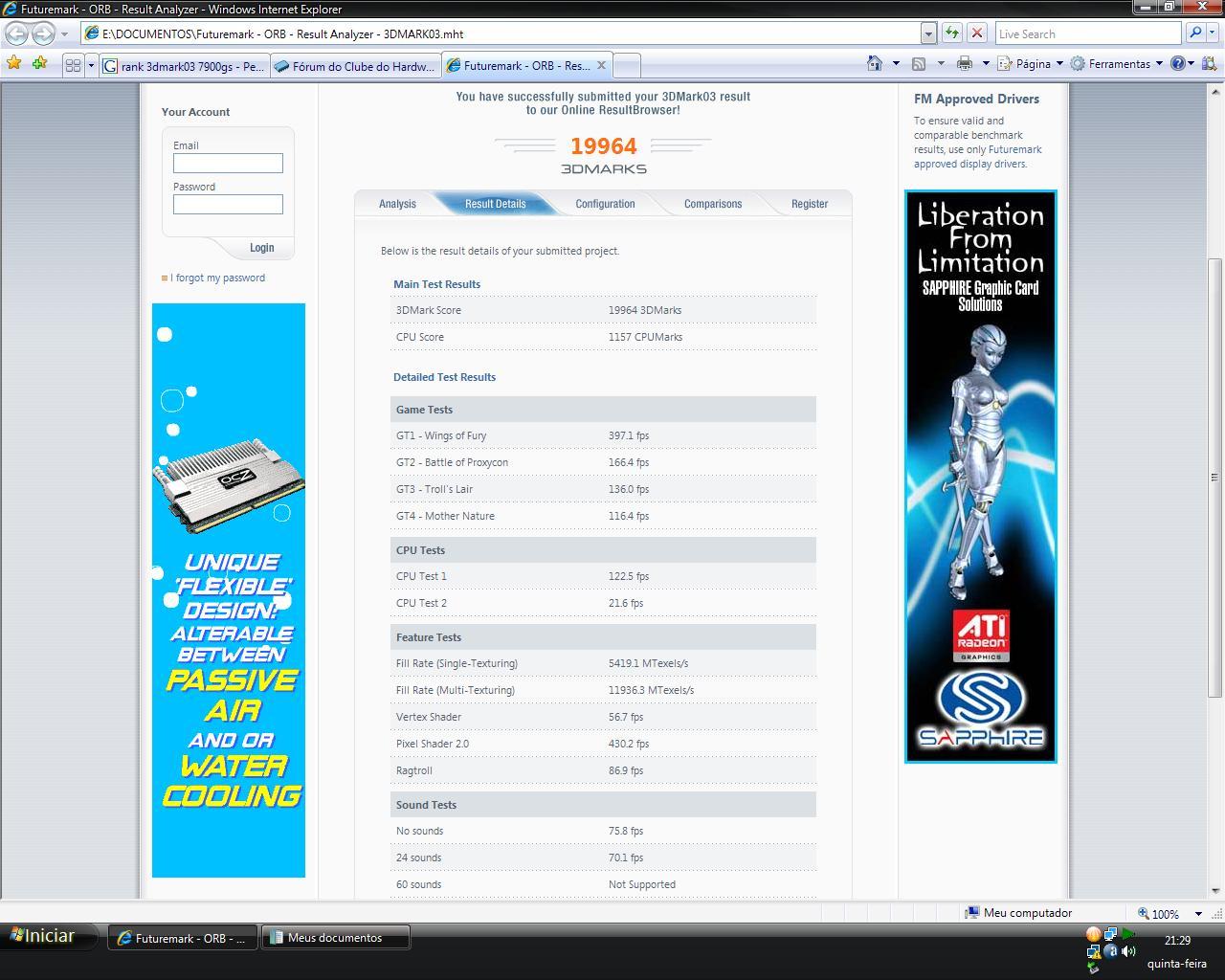Expand the address bar history dropdown
Viewport: 1225px width, 980px height.
click(x=928, y=33)
